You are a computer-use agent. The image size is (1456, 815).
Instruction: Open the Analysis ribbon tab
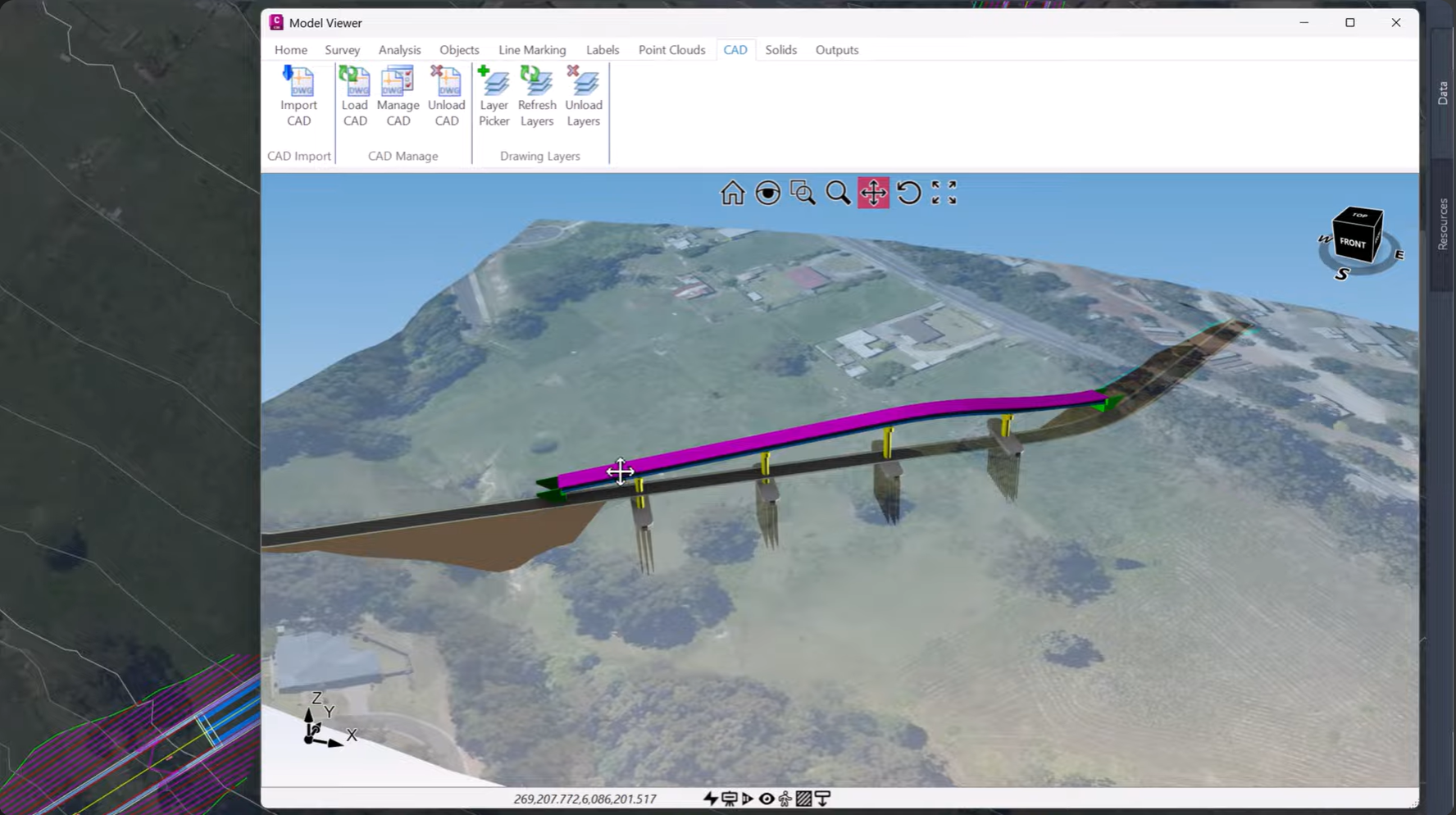399,50
